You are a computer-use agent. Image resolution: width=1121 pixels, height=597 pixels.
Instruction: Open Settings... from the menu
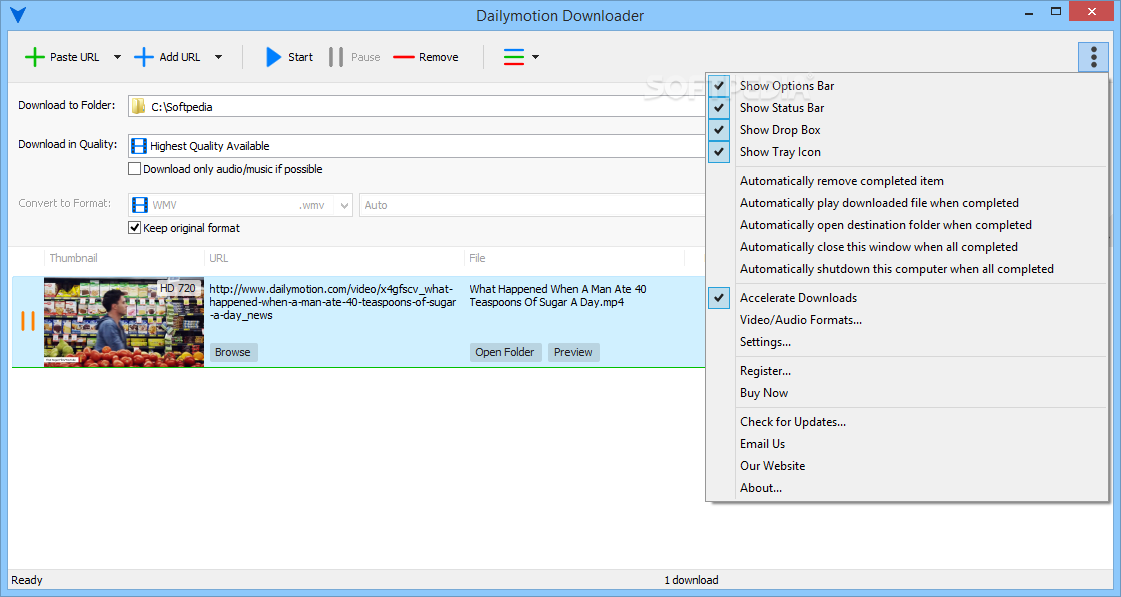907,342
